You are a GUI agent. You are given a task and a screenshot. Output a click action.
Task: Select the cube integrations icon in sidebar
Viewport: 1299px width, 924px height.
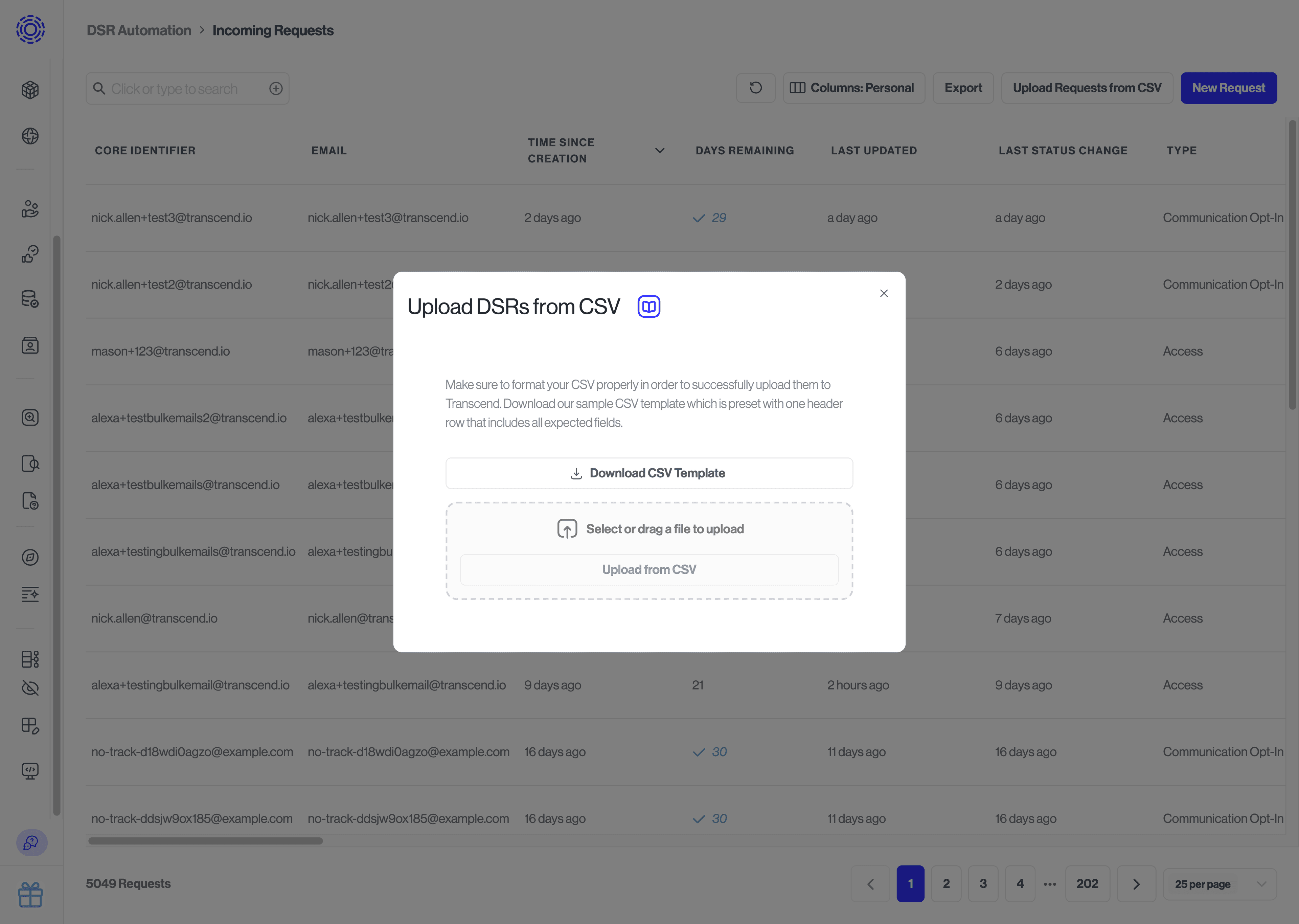(29, 89)
